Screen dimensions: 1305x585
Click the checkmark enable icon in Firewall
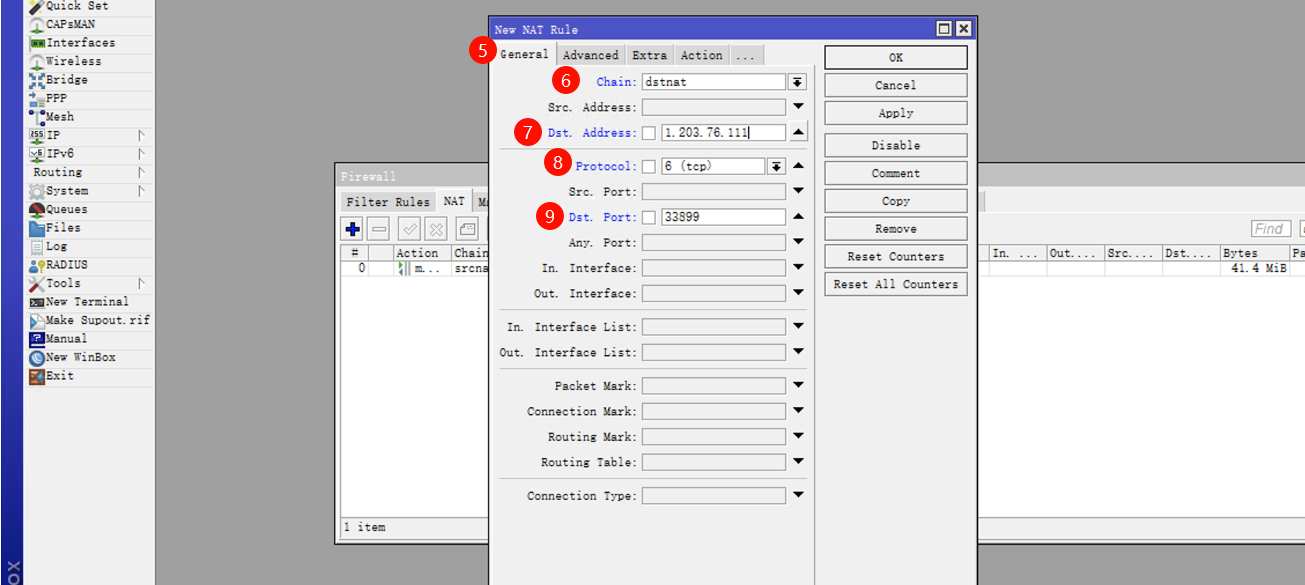(x=410, y=229)
